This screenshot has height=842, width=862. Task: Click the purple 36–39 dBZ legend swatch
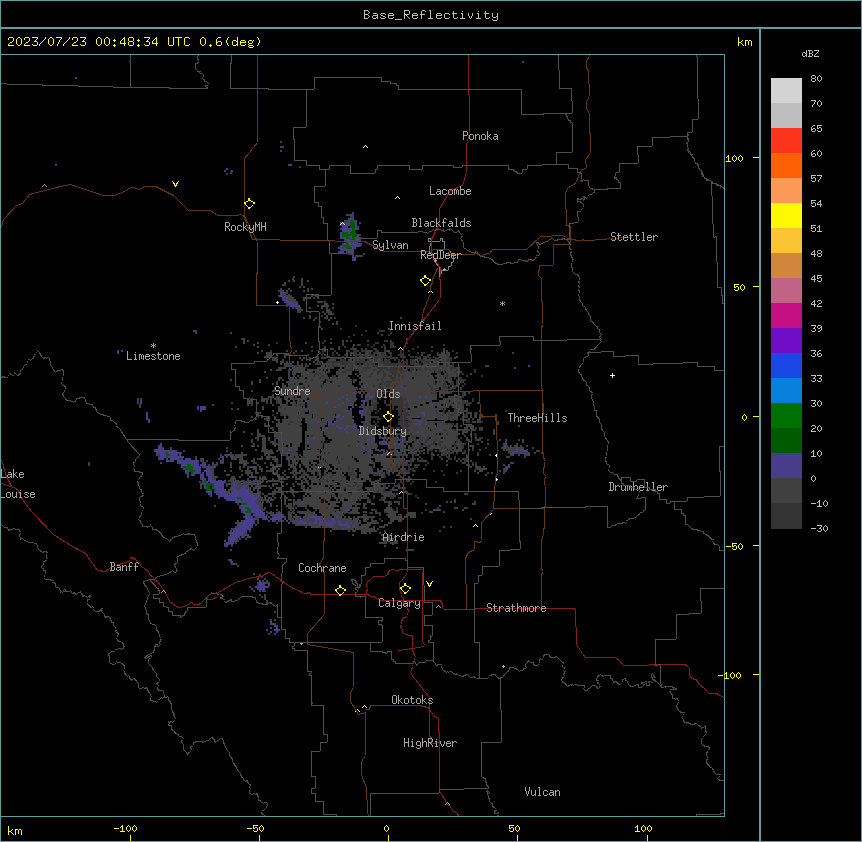click(x=786, y=340)
